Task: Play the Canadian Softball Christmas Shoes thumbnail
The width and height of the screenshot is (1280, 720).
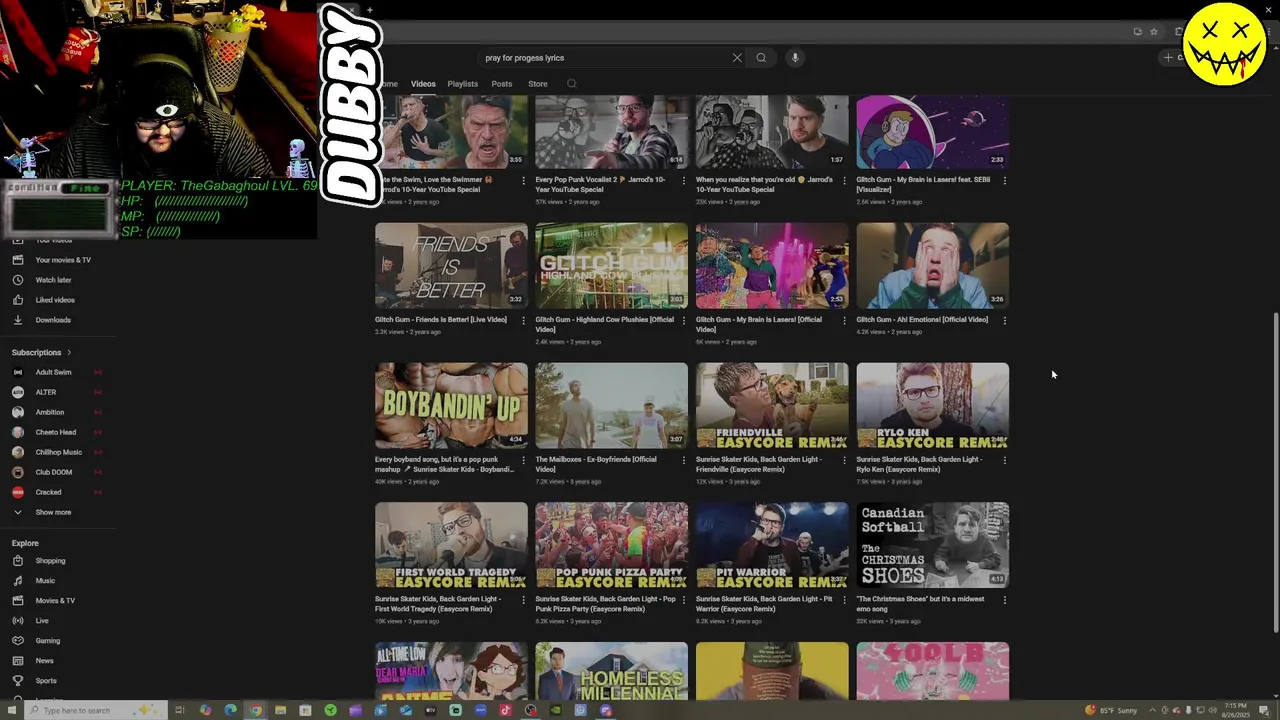Action: 932,545
